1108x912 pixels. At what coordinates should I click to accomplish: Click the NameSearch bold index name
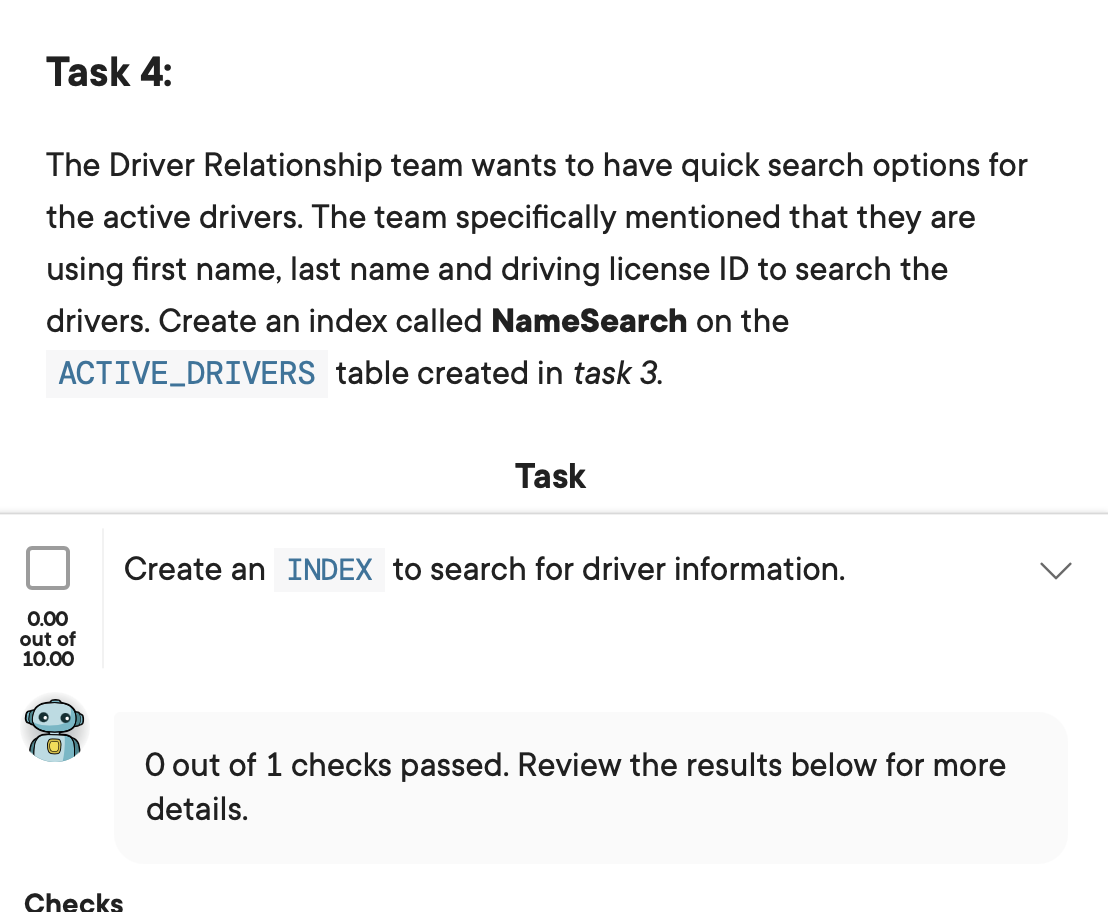click(x=589, y=321)
